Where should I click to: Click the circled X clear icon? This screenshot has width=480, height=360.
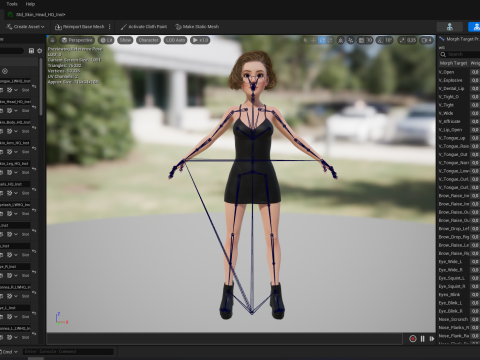point(5,71)
